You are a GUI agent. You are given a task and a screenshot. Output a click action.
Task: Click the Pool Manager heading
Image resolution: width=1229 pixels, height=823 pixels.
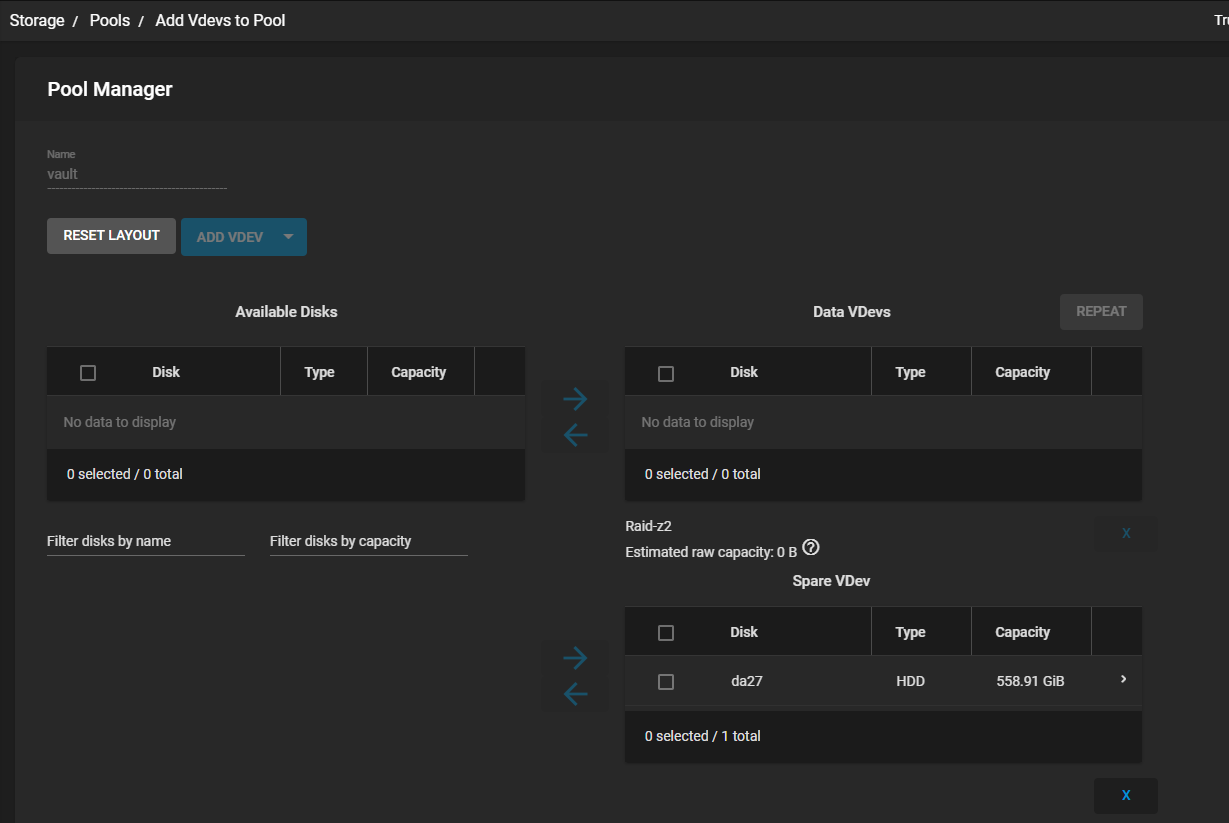110,89
